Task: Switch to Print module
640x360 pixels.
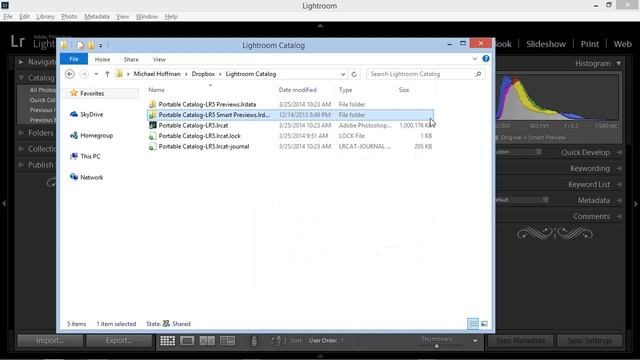Action: click(x=590, y=44)
